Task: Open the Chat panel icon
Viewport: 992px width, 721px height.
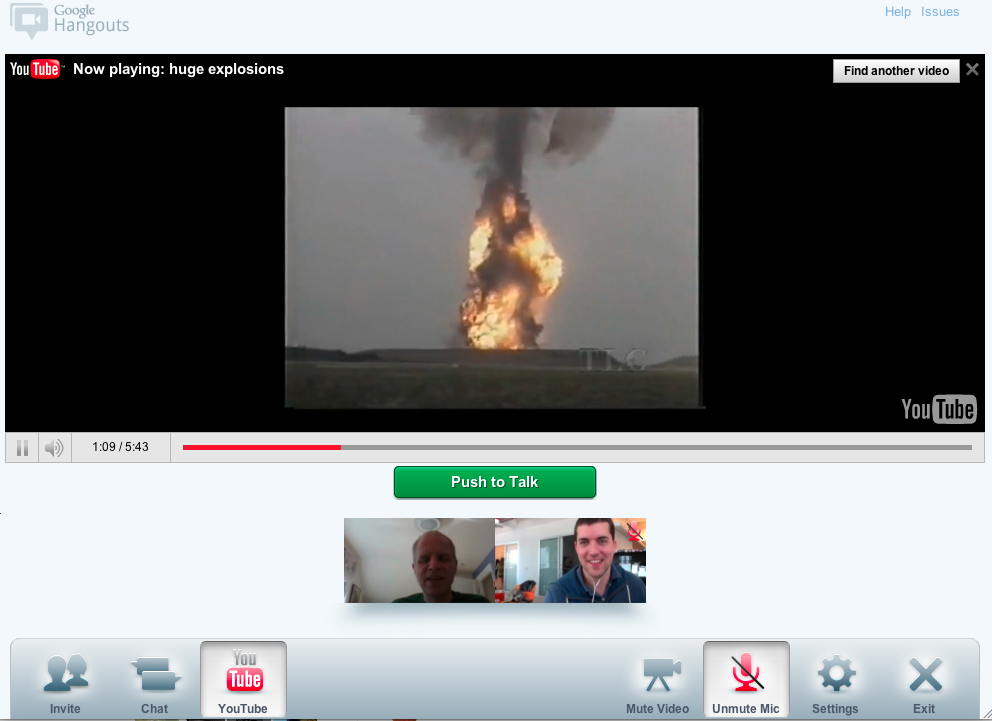Action: point(154,678)
